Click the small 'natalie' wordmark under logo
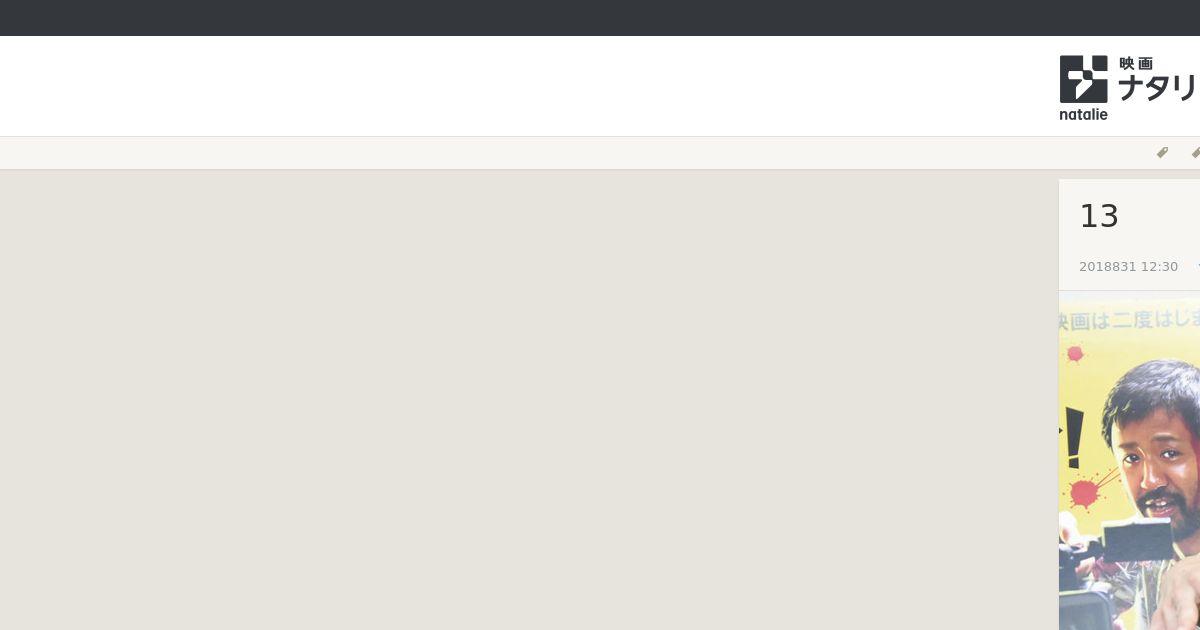The image size is (1200, 630). point(1084,114)
